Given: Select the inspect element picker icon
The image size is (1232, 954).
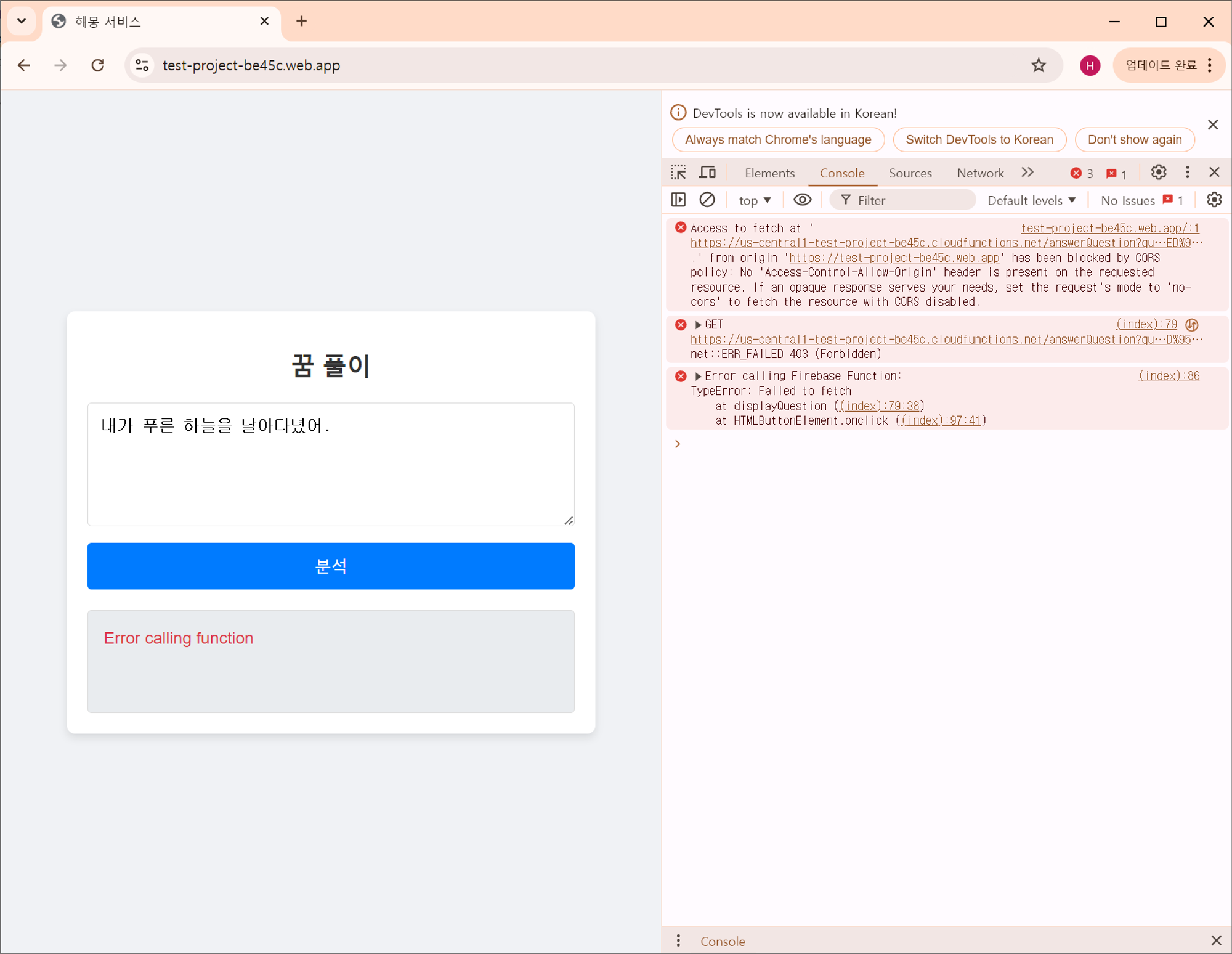Looking at the screenshot, I should tap(678, 173).
